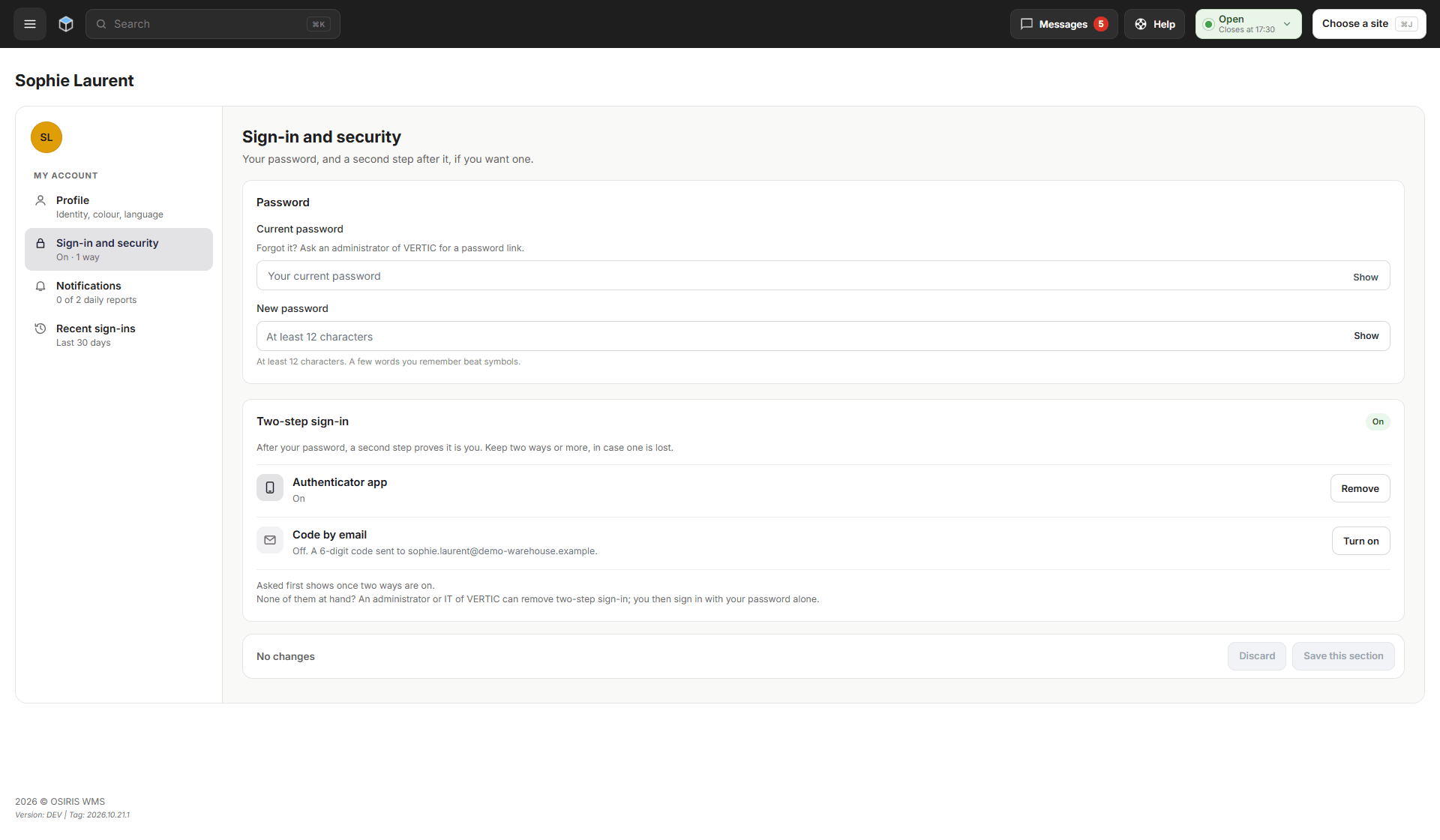Expand the Open site status dropdown chevron
This screenshot has height=840, width=1440.
pos(1287,24)
